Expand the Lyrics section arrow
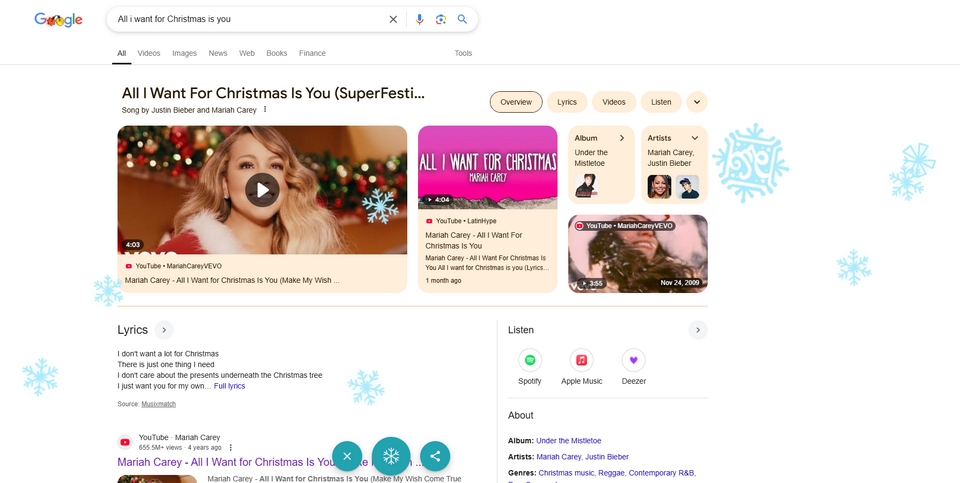Screen dimensions: 960x483 pos(165,330)
